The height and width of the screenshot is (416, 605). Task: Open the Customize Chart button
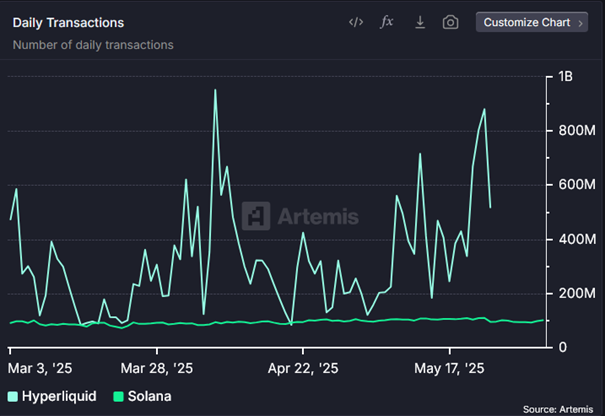point(532,22)
